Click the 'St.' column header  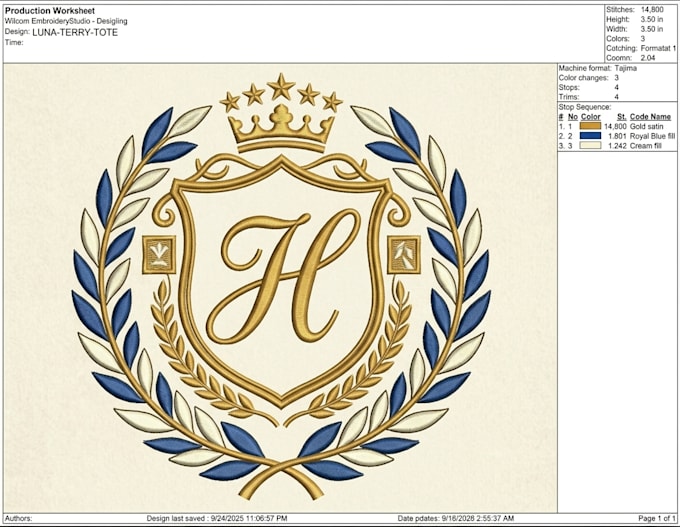pos(622,117)
